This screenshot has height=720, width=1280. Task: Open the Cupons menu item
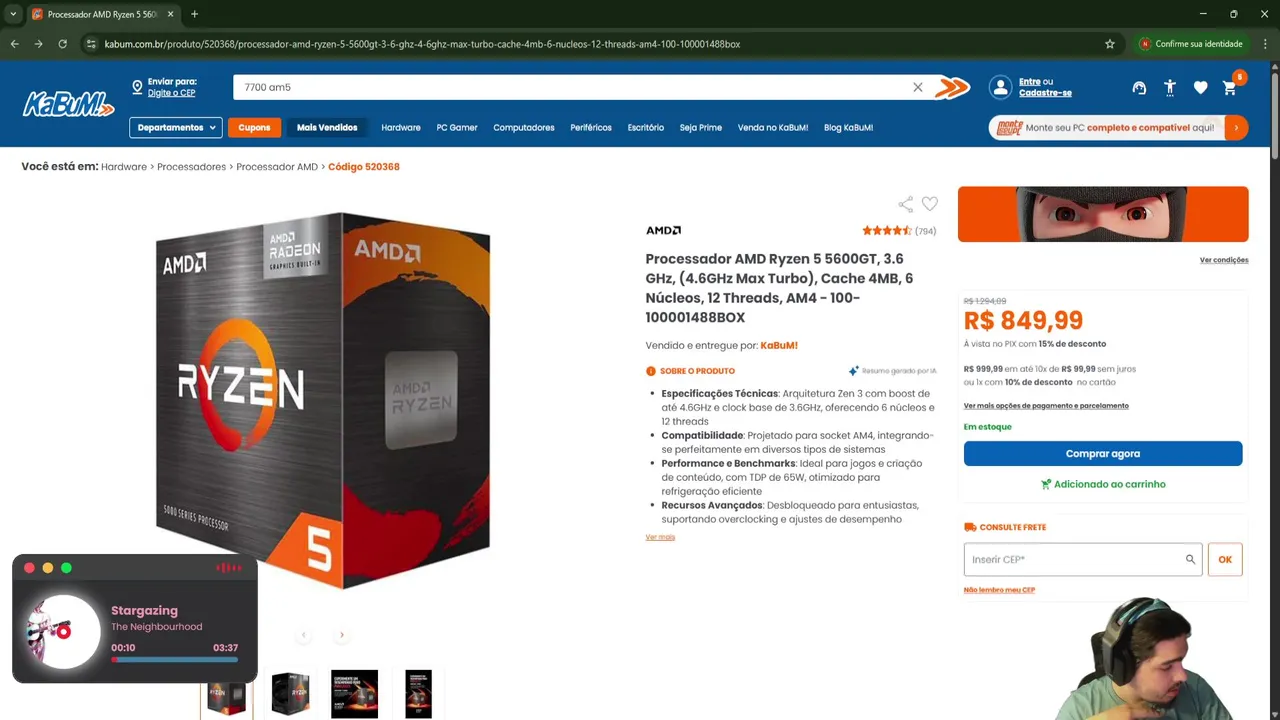point(254,128)
